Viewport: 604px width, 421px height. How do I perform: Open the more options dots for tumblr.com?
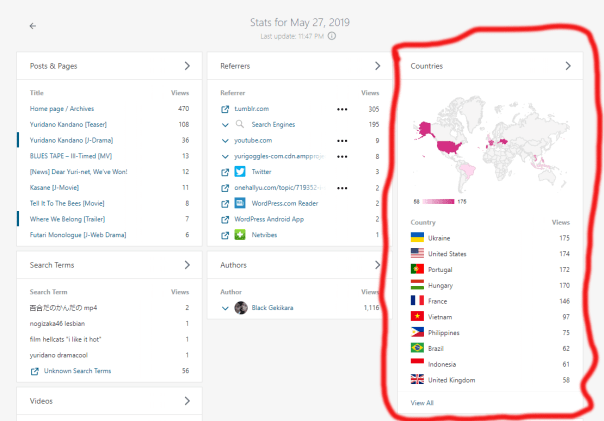pos(342,108)
